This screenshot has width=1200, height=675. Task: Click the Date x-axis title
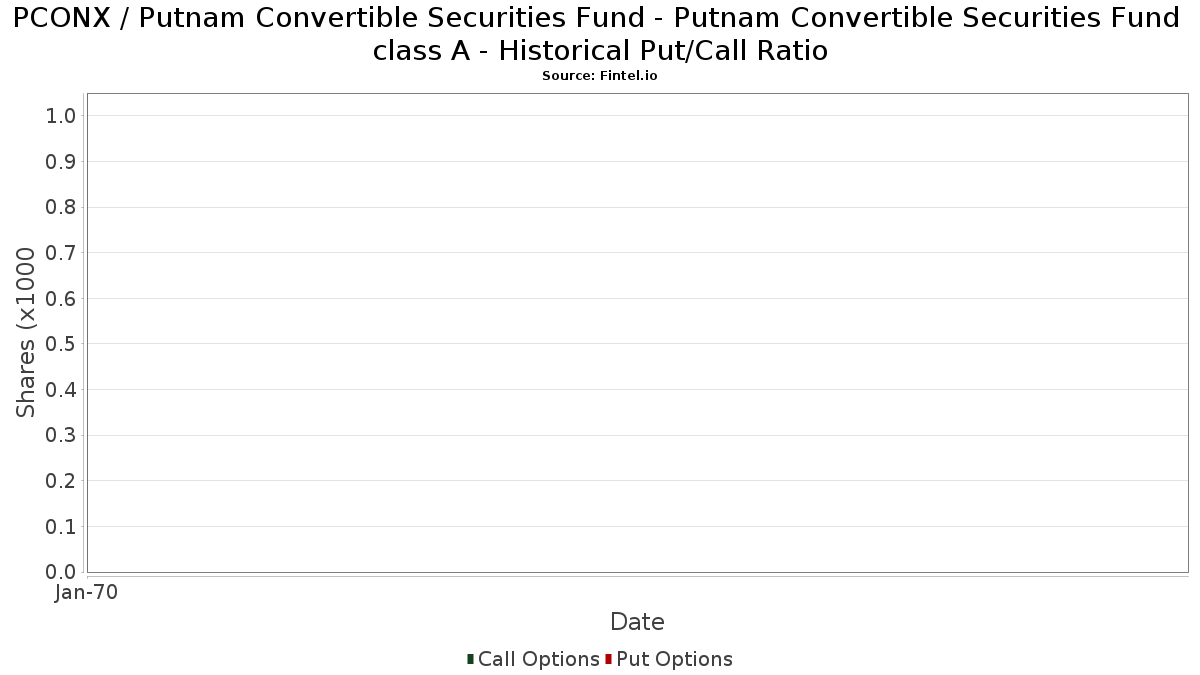pos(637,622)
